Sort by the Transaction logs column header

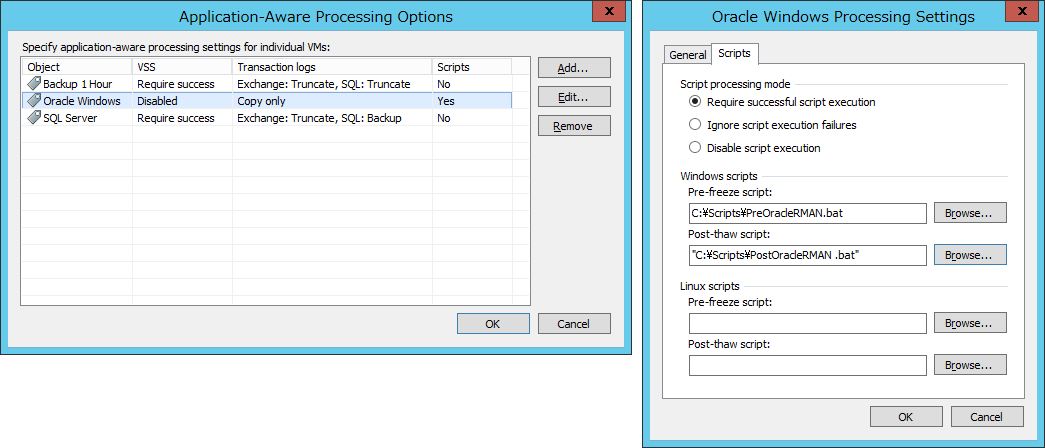click(x=332, y=67)
